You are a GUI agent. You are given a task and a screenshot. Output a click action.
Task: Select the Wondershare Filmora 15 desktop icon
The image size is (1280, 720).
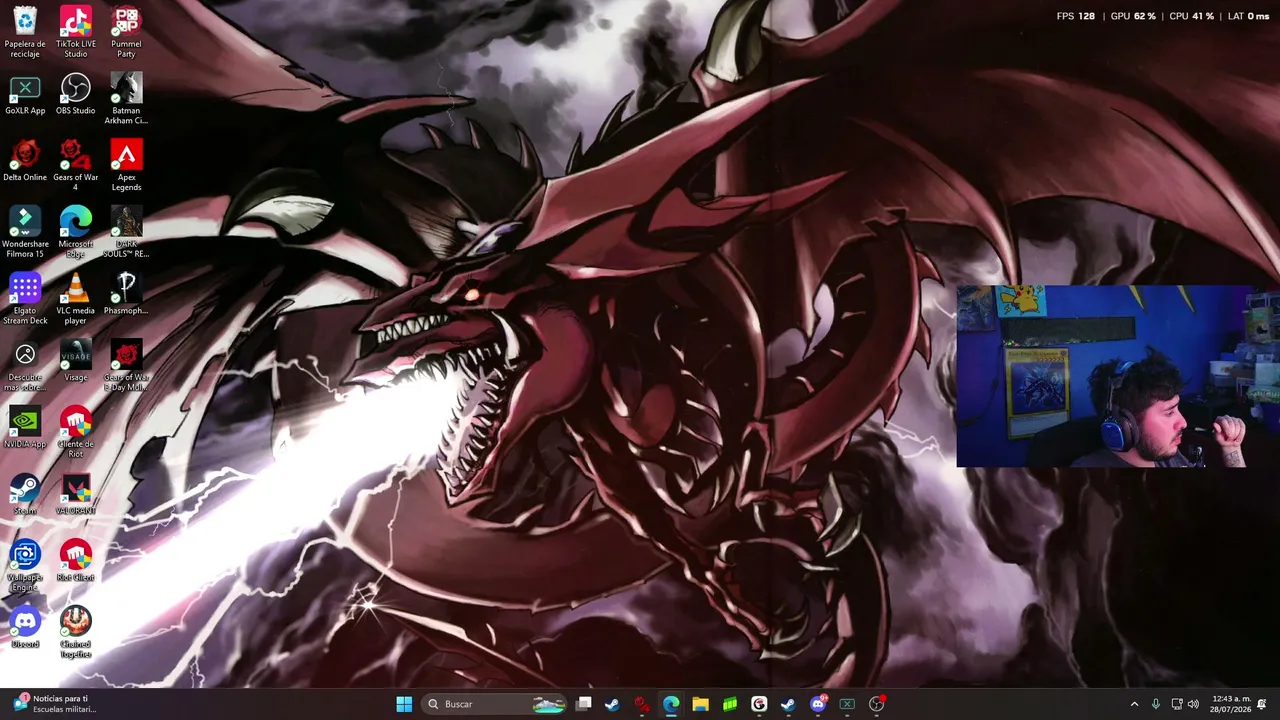coord(25,233)
